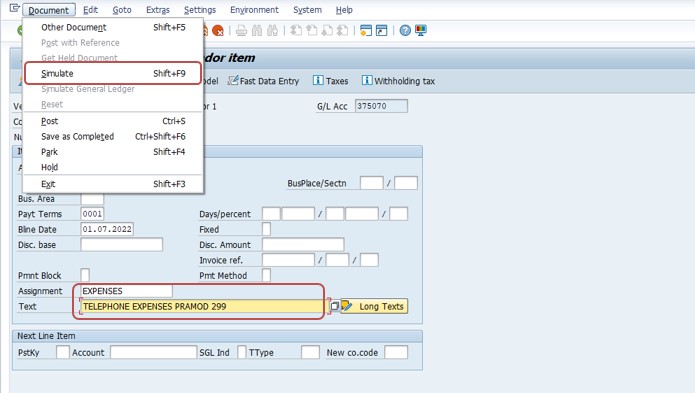The width and height of the screenshot is (695, 393).
Task: Open the Document menu
Action: point(49,10)
